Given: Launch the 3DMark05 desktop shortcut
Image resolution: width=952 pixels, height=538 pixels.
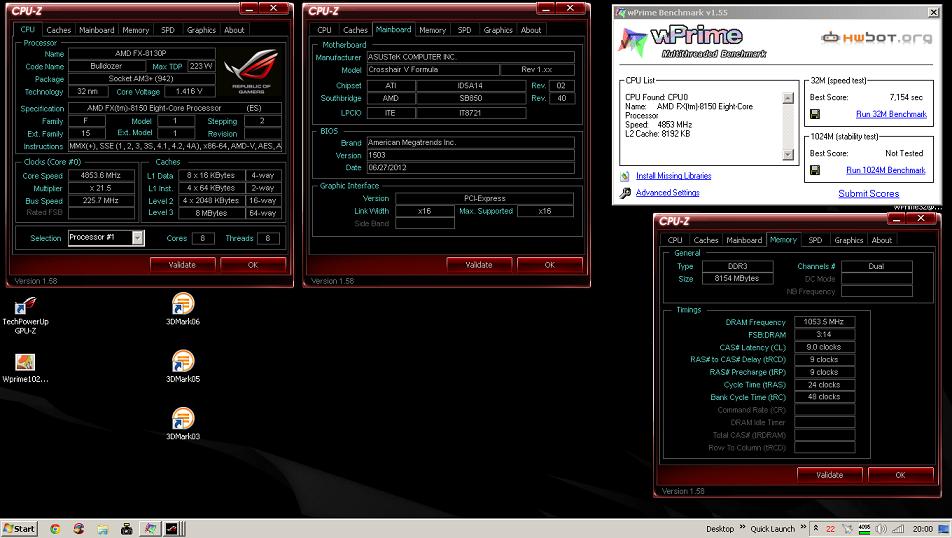Looking at the screenshot, I should coord(183,366).
